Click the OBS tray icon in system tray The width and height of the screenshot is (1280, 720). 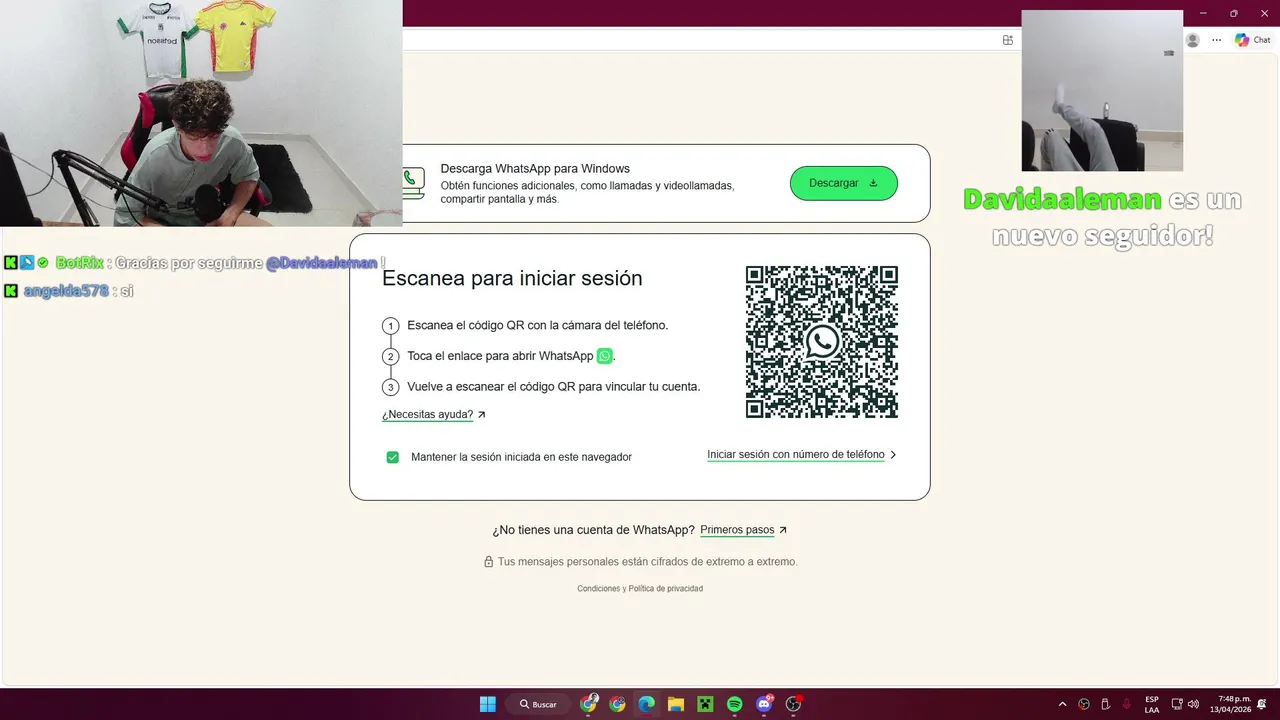(1084, 704)
